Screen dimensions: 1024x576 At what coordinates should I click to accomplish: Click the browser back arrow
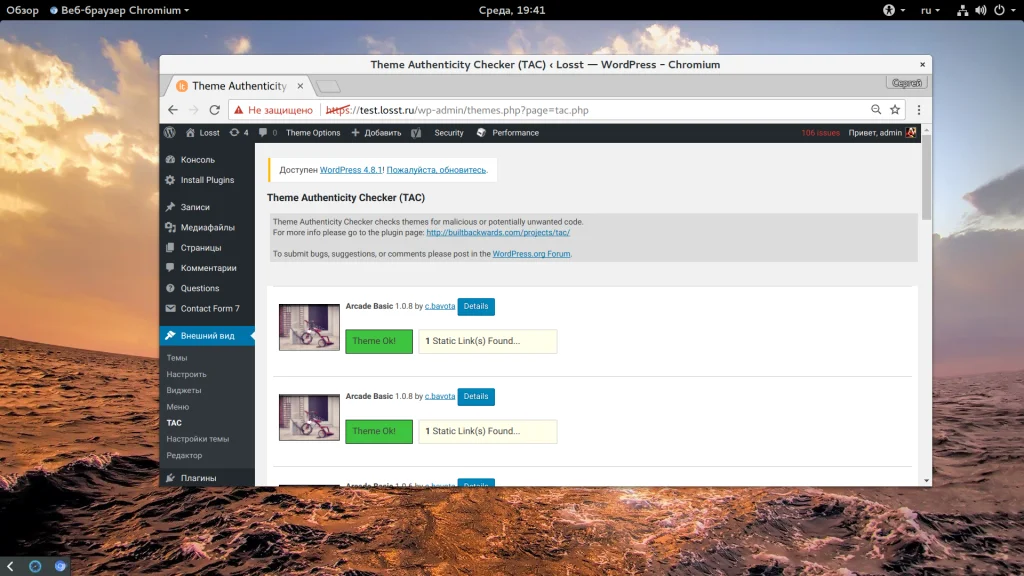point(172,110)
